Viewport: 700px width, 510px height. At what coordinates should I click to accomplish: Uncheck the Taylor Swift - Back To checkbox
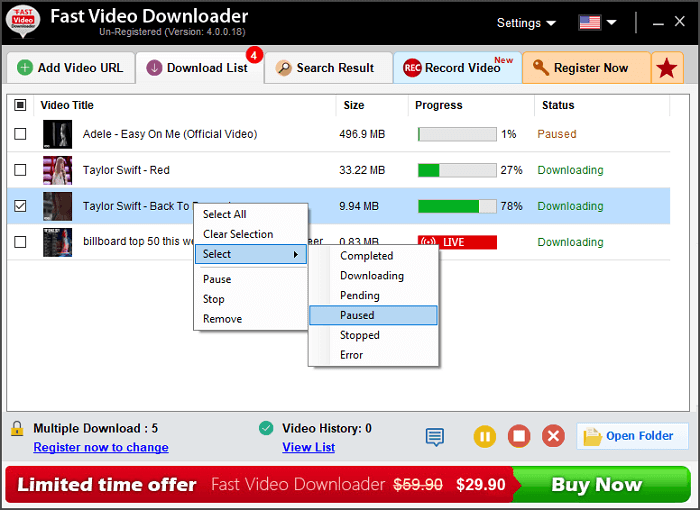click(20, 206)
